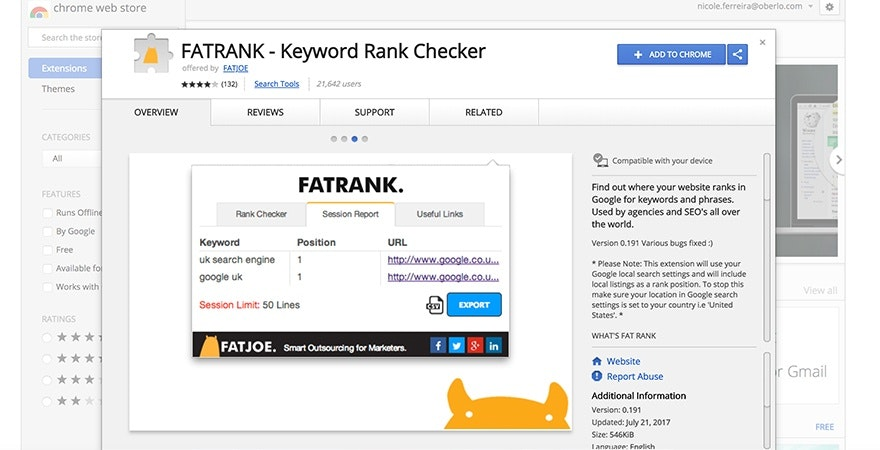Click the CSV export file icon
Image resolution: width=880 pixels, height=450 pixels.
coord(434,305)
